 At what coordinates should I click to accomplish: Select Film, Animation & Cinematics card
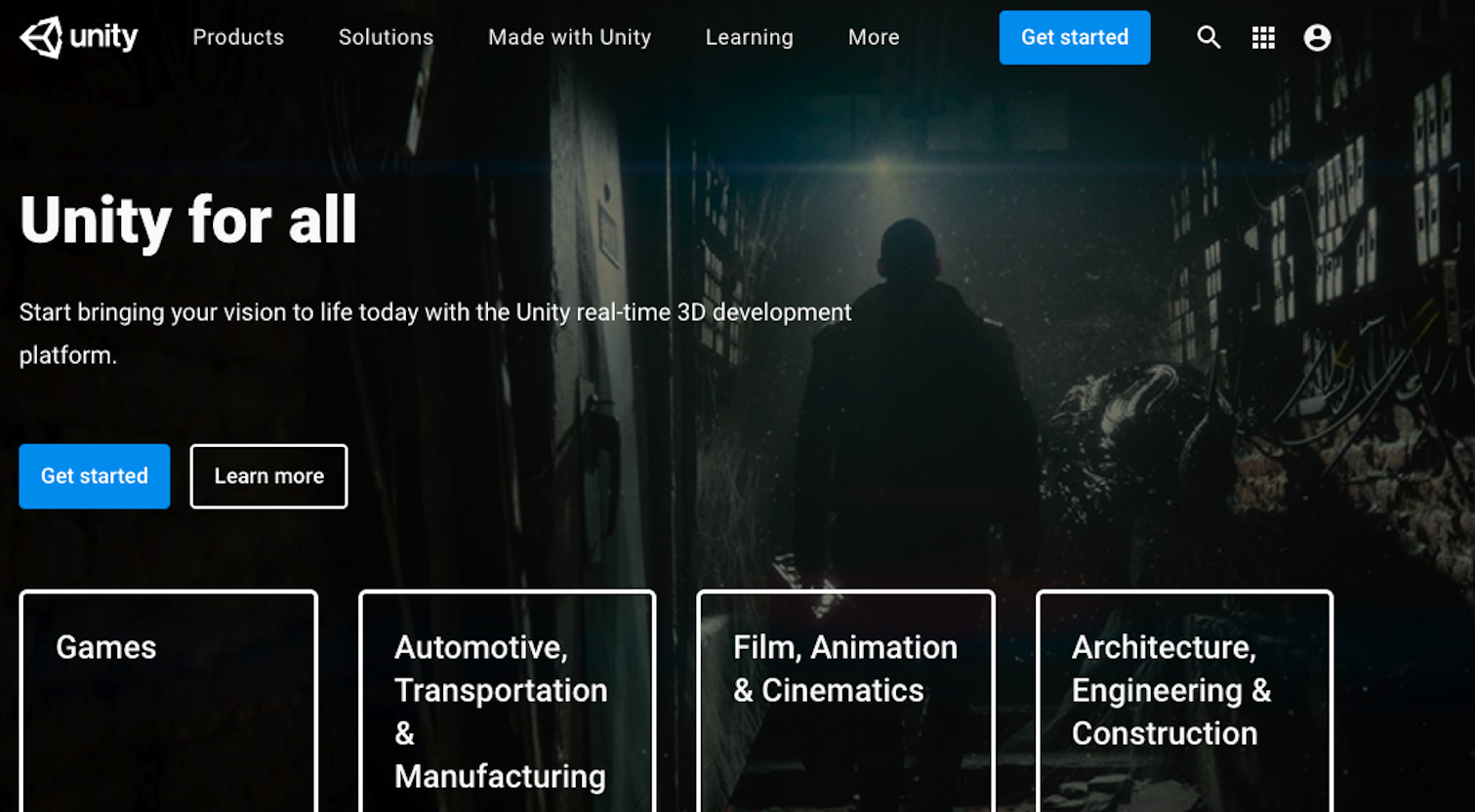point(846,701)
